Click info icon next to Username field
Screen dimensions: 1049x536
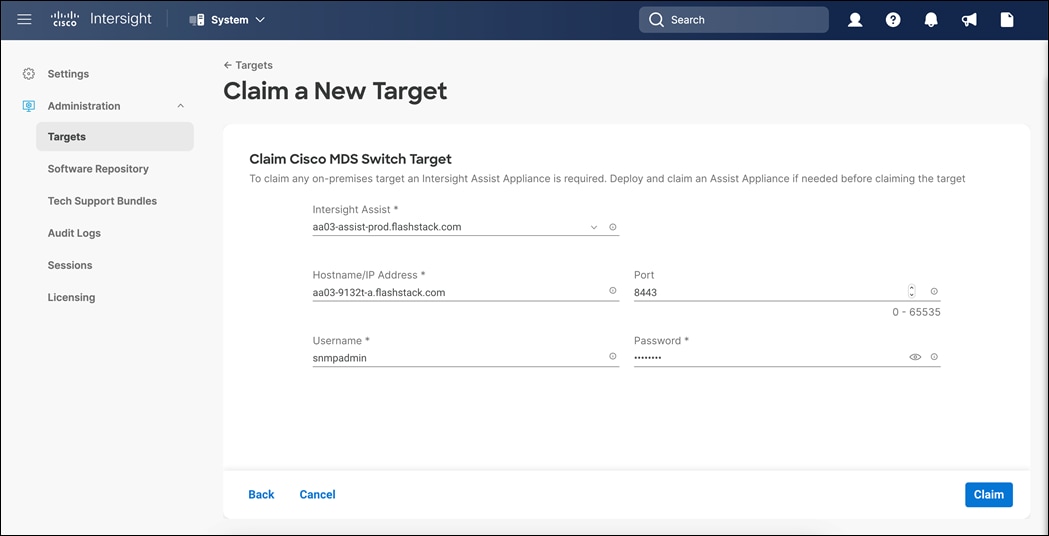[613, 357]
